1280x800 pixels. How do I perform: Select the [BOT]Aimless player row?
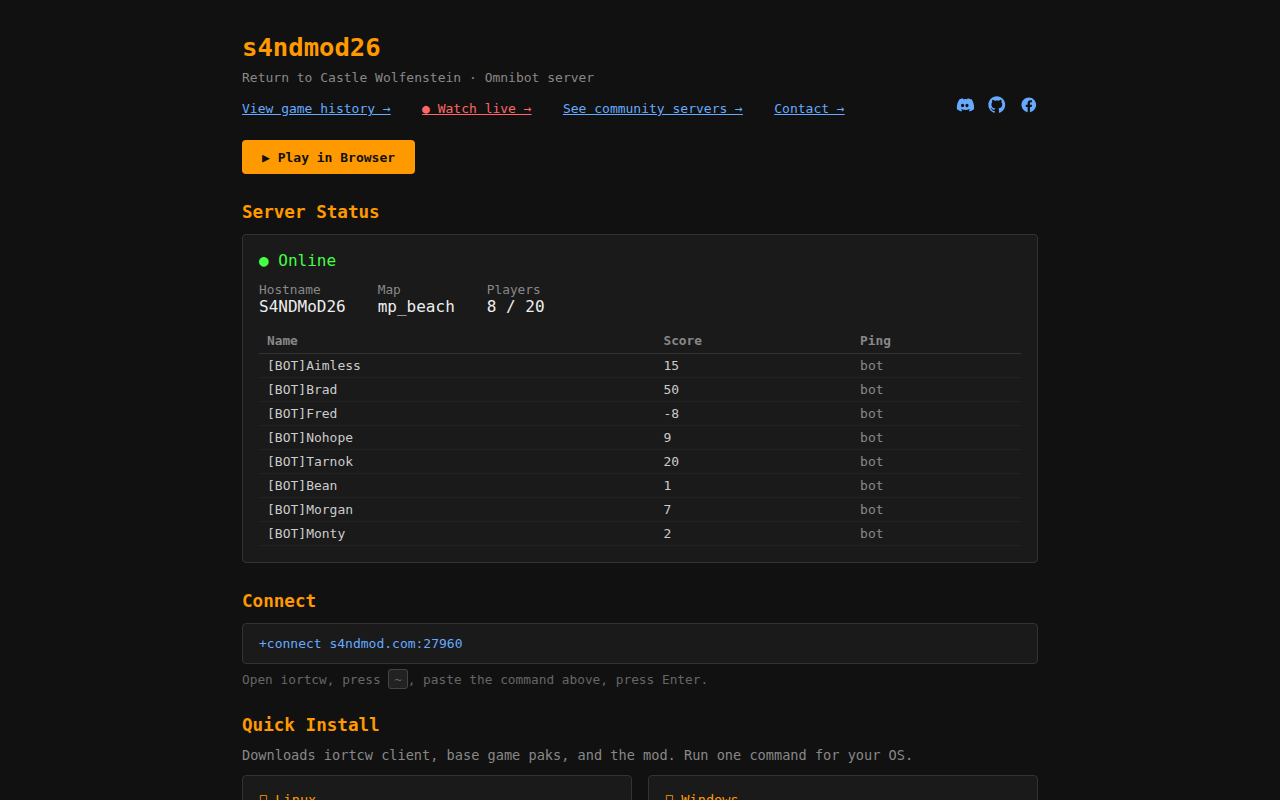640,366
